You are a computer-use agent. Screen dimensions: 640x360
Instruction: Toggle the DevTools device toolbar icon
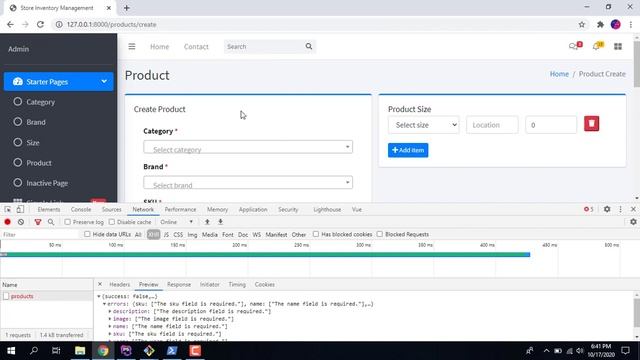20,209
